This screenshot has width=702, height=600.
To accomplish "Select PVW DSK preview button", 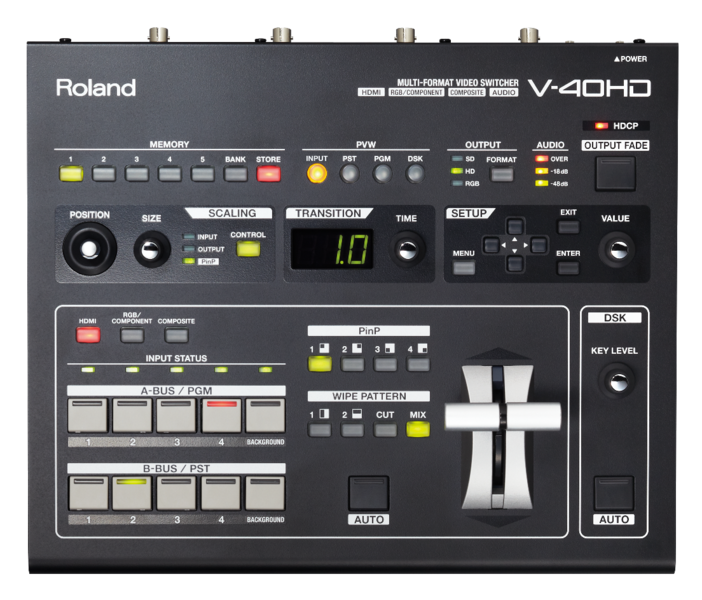I will tap(415, 173).
